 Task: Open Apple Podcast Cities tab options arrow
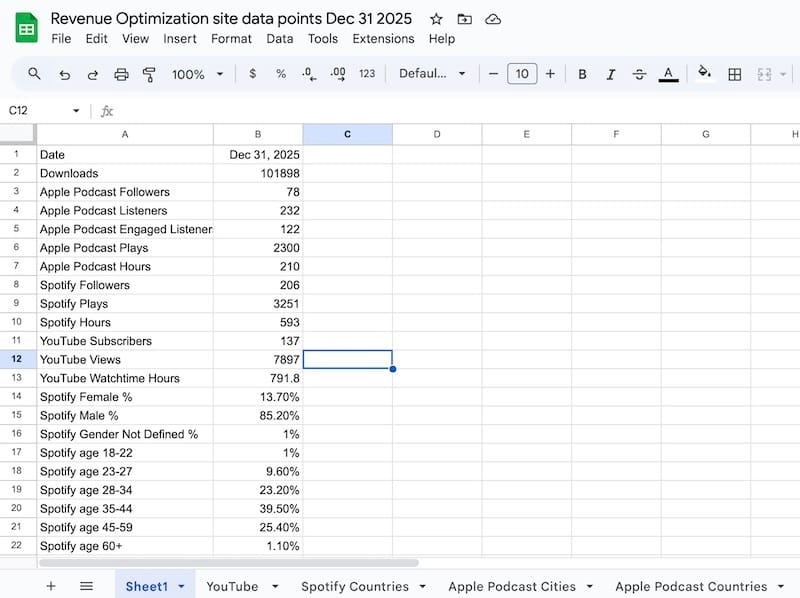590,587
